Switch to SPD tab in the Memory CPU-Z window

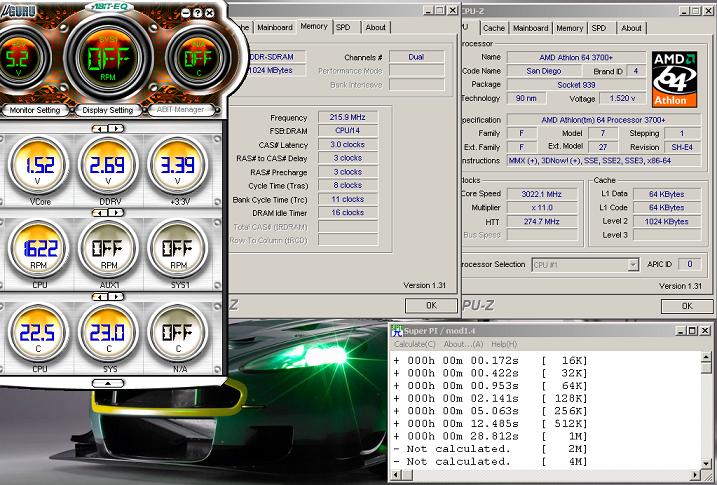click(343, 27)
